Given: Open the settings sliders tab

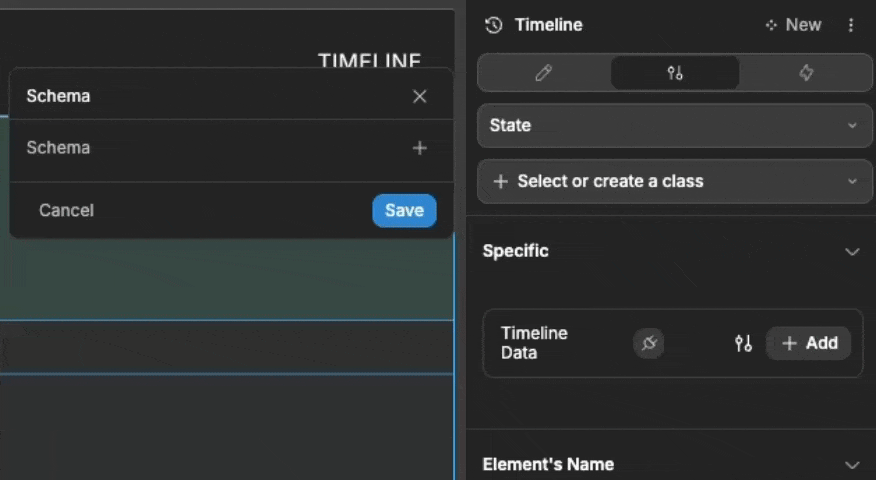Looking at the screenshot, I should [675, 73].
